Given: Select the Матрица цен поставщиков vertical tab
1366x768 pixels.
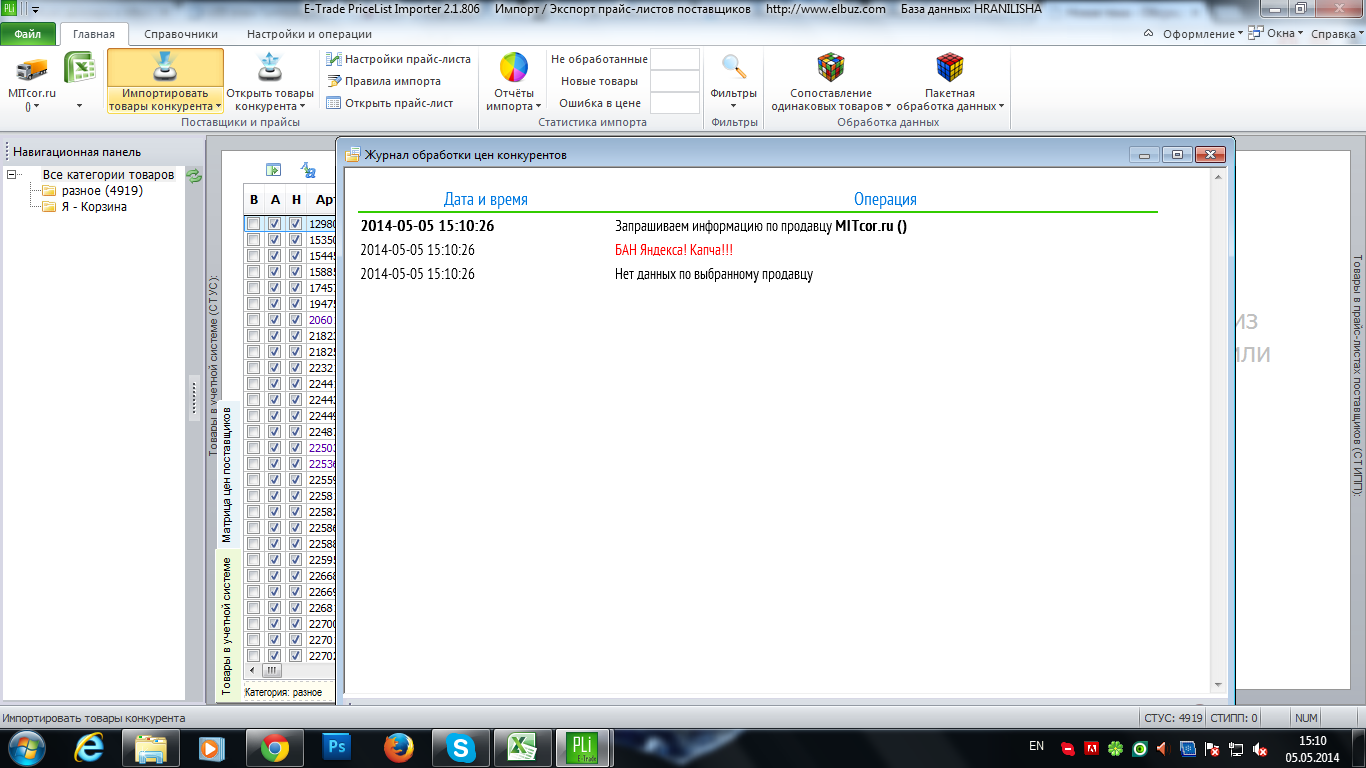Looking at the screenshot, I should pos(228,474).
